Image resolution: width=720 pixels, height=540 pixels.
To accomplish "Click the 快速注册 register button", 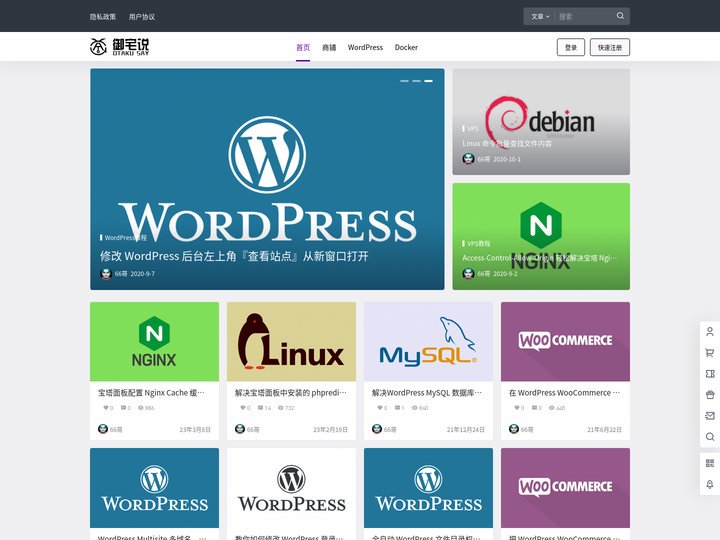I will coord(610,47).
